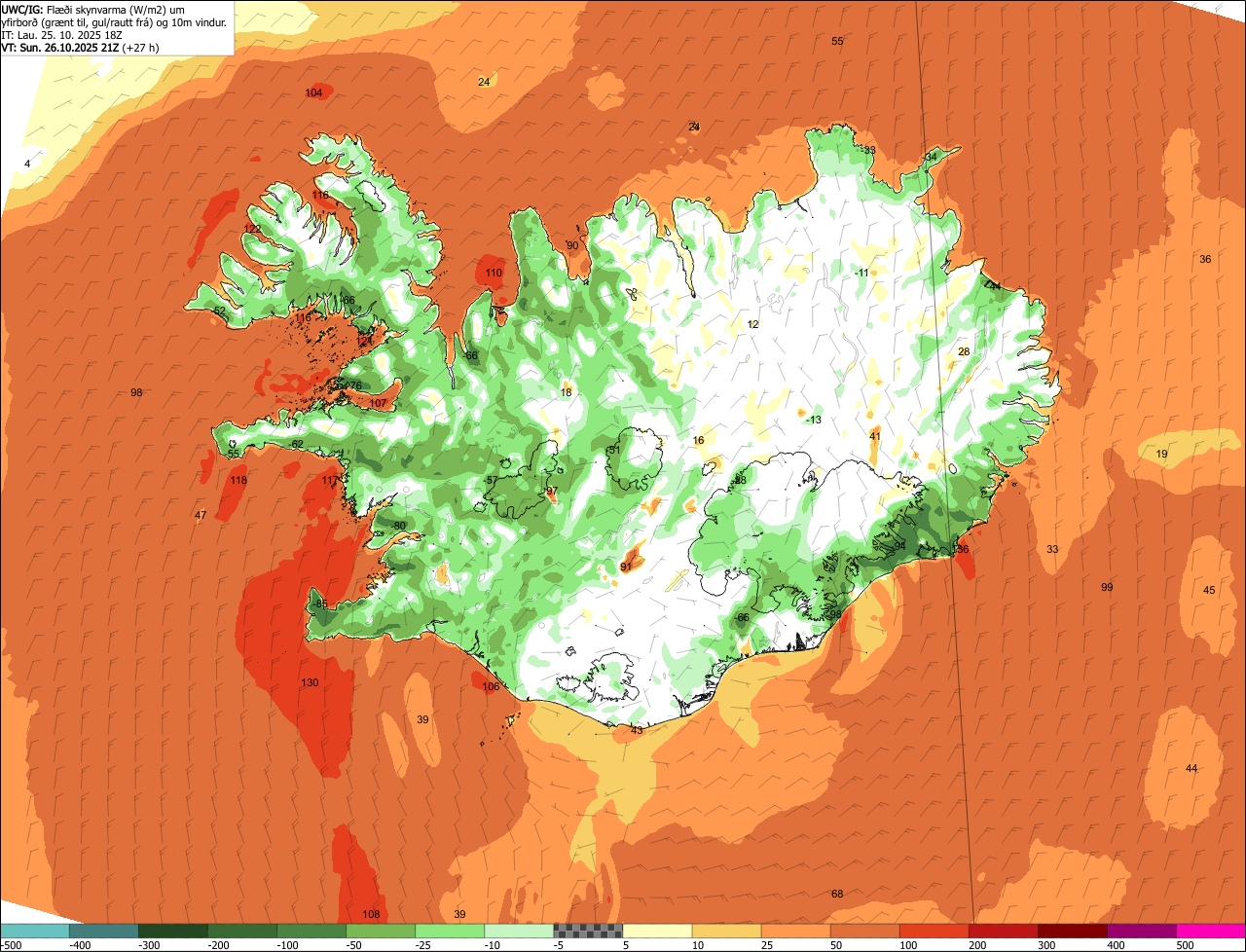Click the red legend swatch between 200 and 300
Viewport: 1246px width, 952px height.
pyautogui.click(x=1004, y=931)
